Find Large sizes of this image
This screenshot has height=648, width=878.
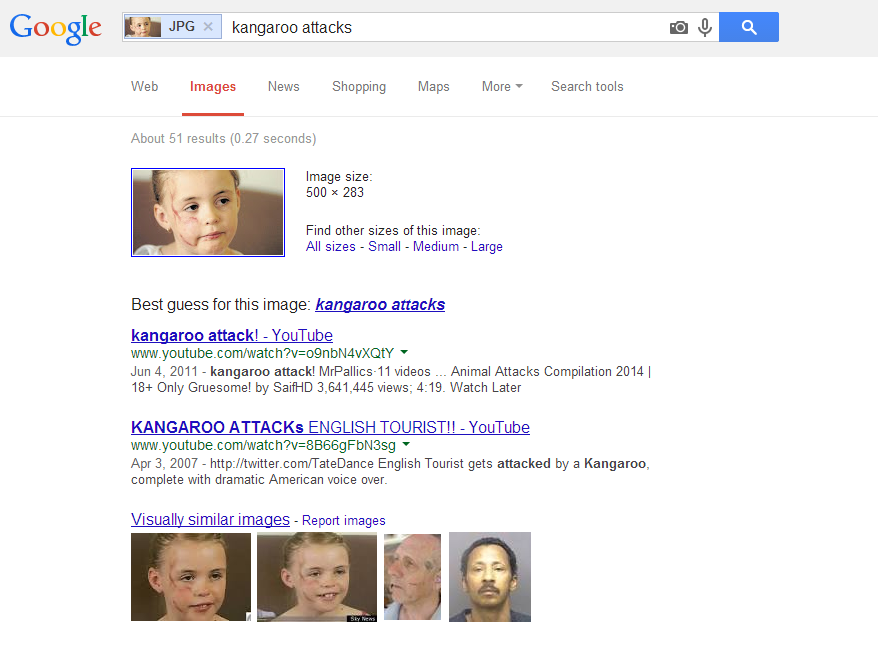coord(487,246)
